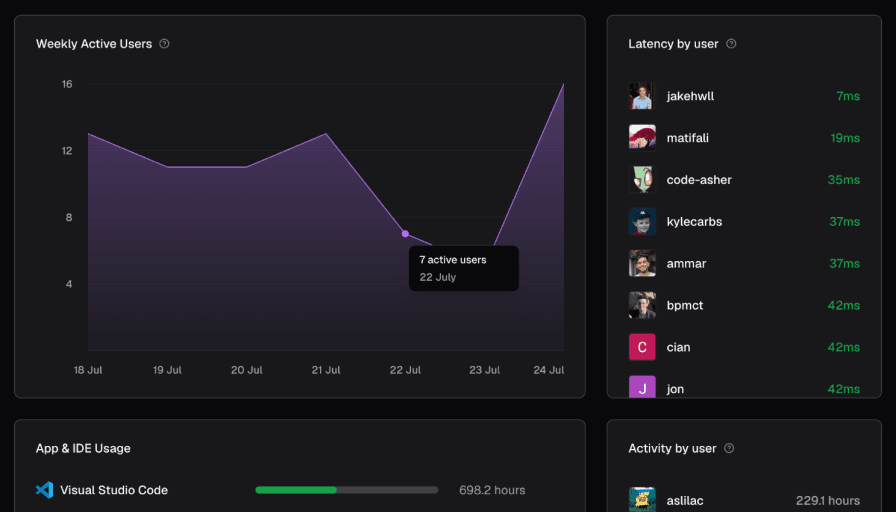Click the 4 y-axis label

[x=69, y=284]
